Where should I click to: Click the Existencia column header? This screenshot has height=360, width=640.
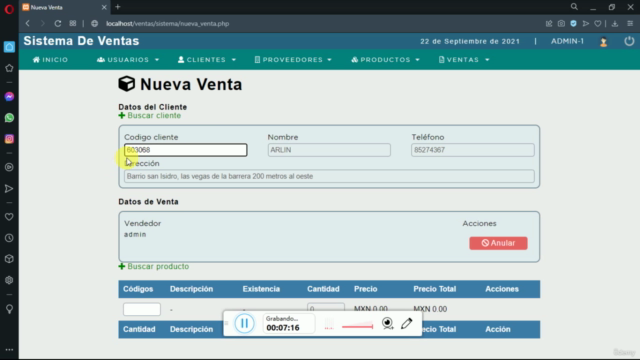point(261,289)
